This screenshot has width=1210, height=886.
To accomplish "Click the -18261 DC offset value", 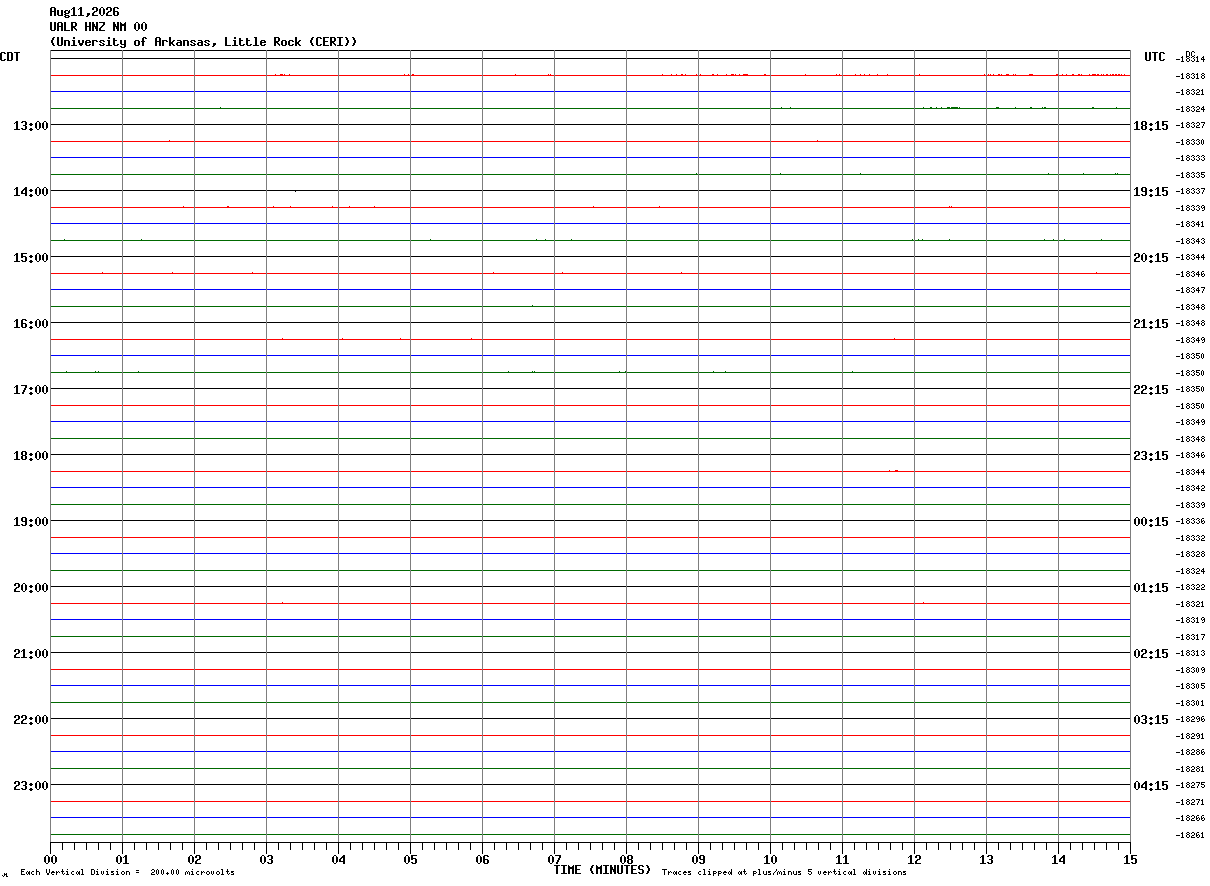I will (1191, 835).
